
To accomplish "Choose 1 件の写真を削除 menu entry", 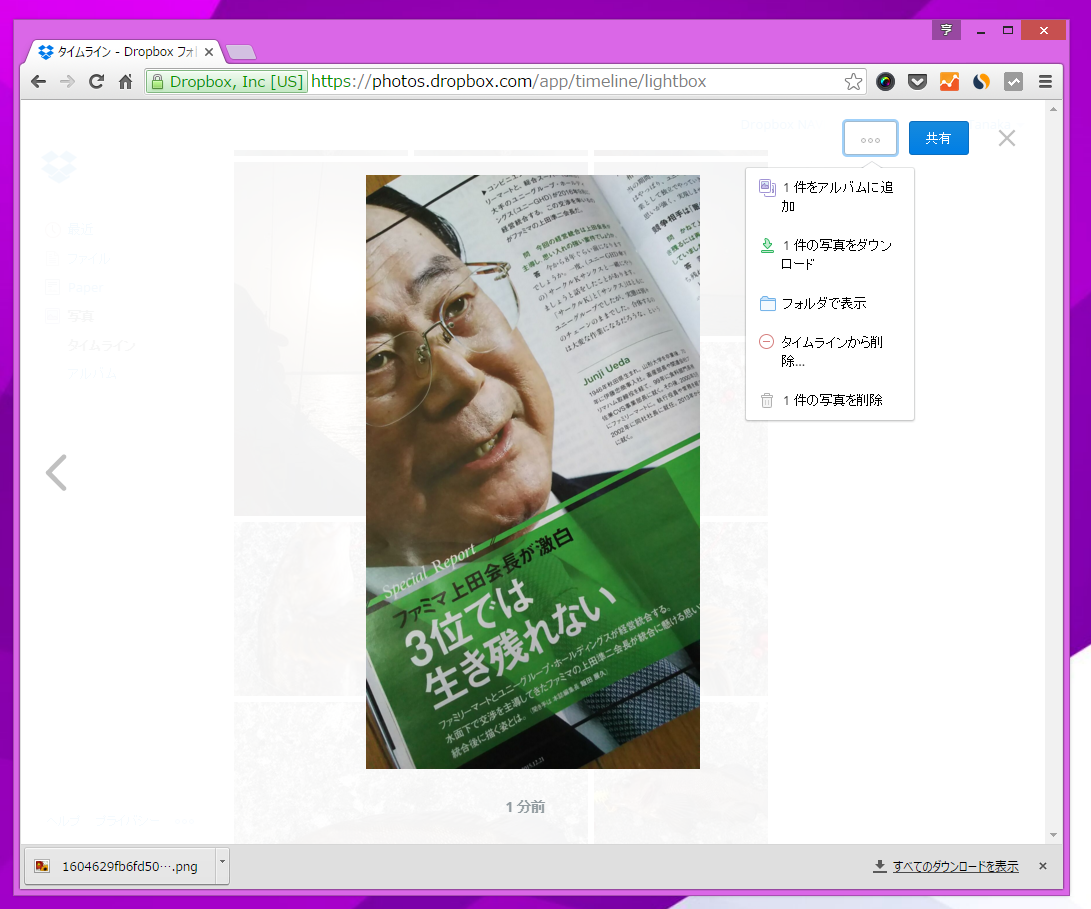I will 829,400.
